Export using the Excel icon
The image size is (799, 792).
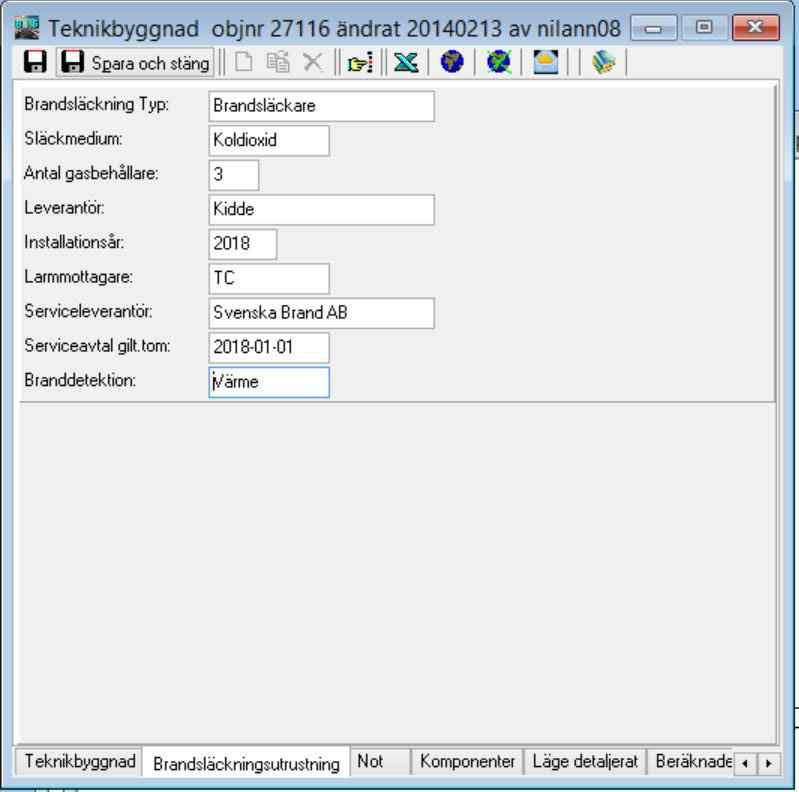point(406,63)
